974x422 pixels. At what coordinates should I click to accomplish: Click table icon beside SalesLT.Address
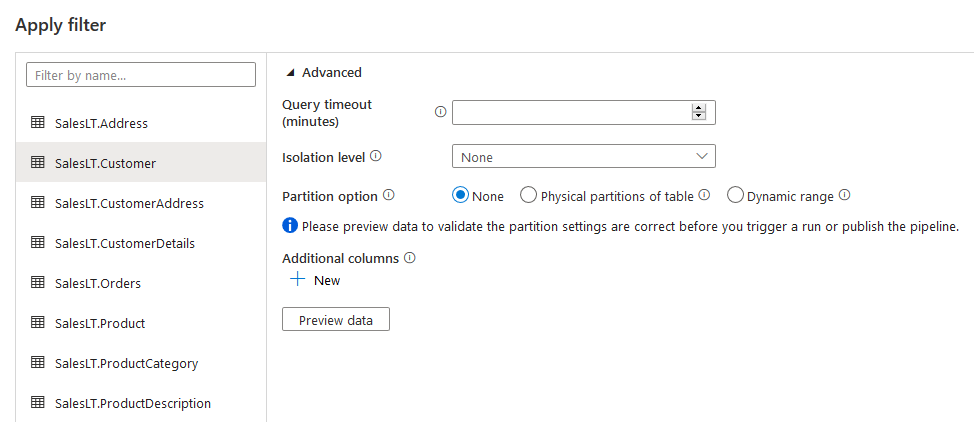(38, 123)
